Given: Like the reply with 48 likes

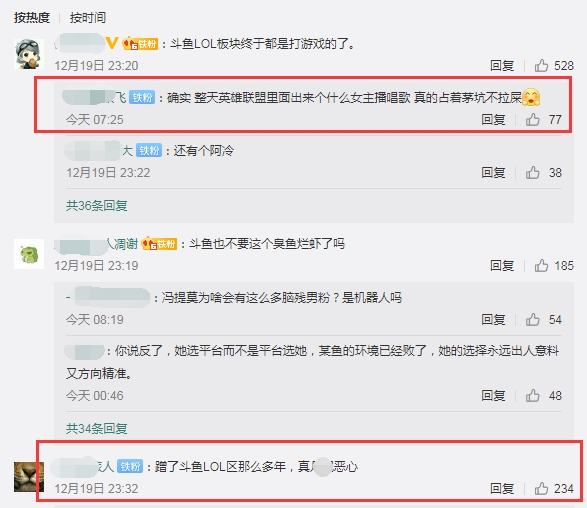Looking at the screenshot, I should click(x=532, y=395).
